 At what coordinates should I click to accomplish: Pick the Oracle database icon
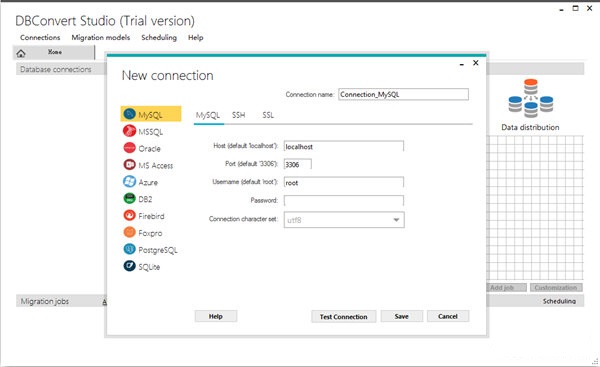coord(129,148)
